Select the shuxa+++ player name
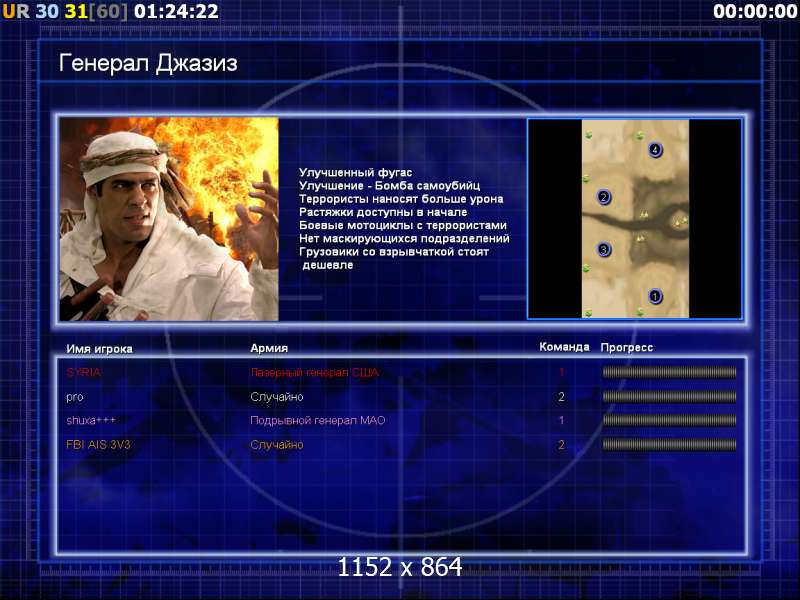This screenshot has height=600, width=800. (x=91, y=420)
